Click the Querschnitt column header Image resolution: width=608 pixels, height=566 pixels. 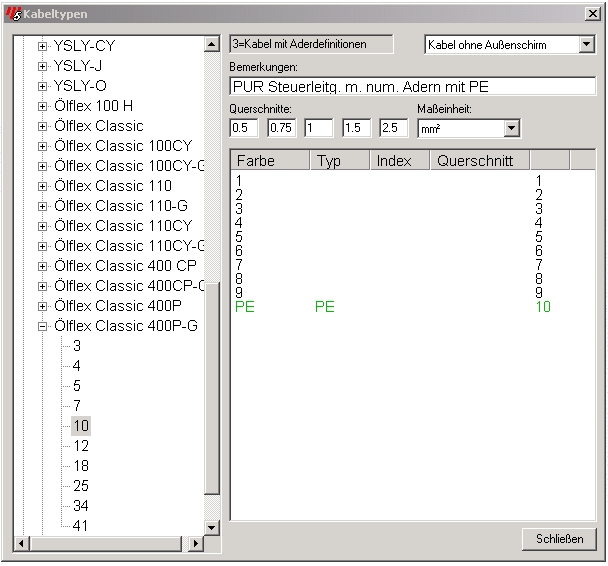[480, 160]
